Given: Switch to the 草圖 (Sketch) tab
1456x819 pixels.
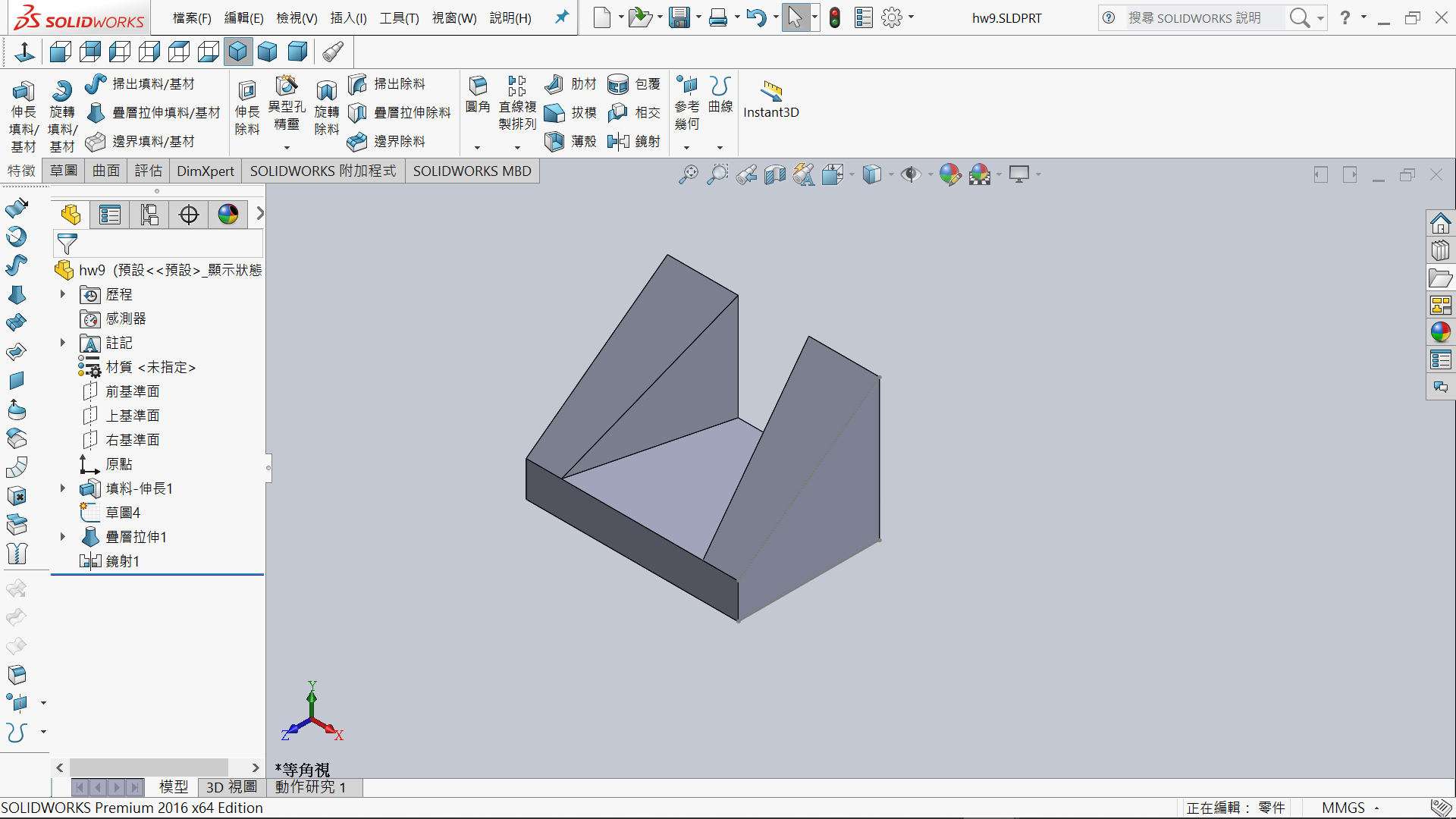Looking at the screenshot, I should pyautogui.click(x=64, y=171).
